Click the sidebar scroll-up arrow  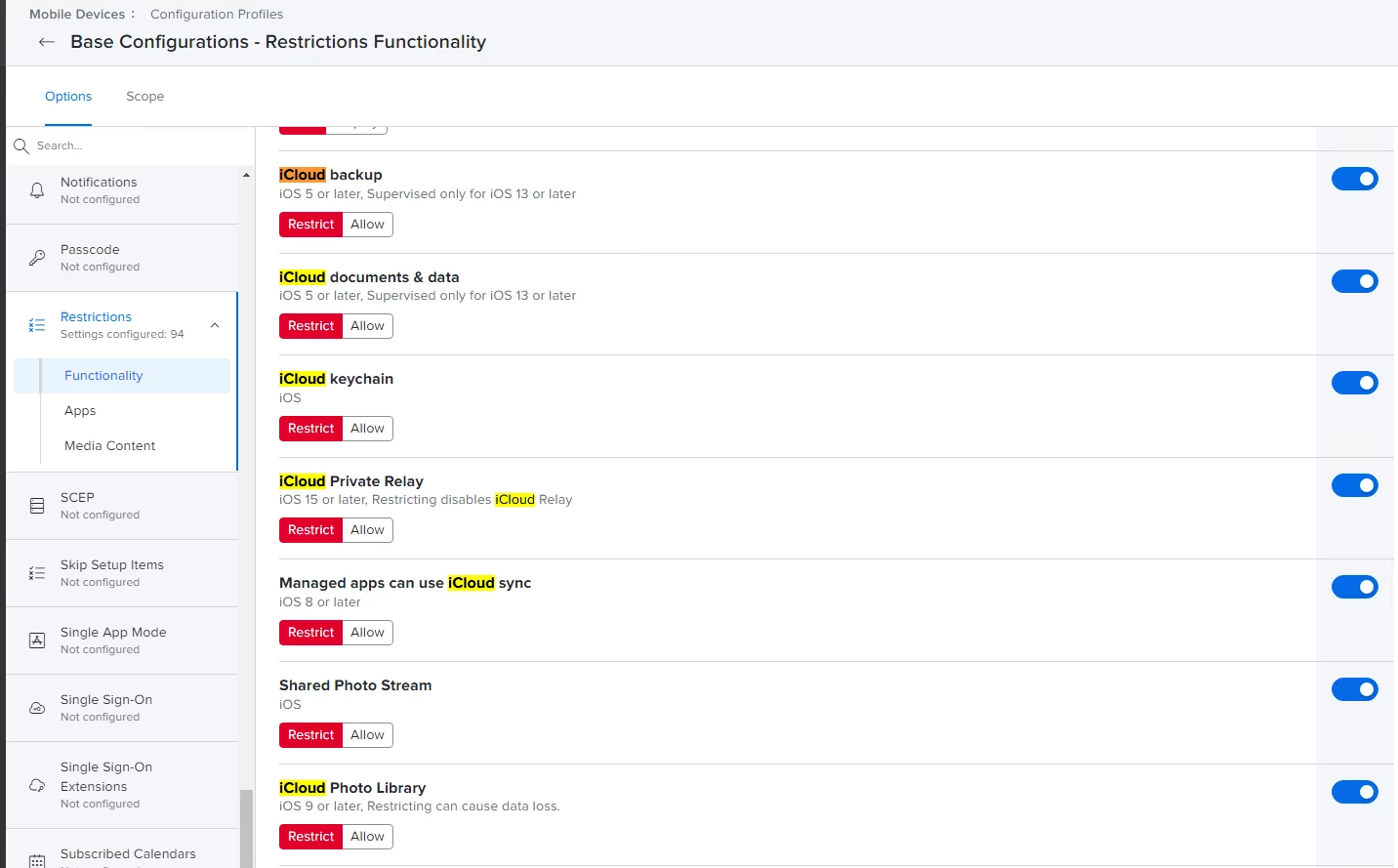point(246,175)
